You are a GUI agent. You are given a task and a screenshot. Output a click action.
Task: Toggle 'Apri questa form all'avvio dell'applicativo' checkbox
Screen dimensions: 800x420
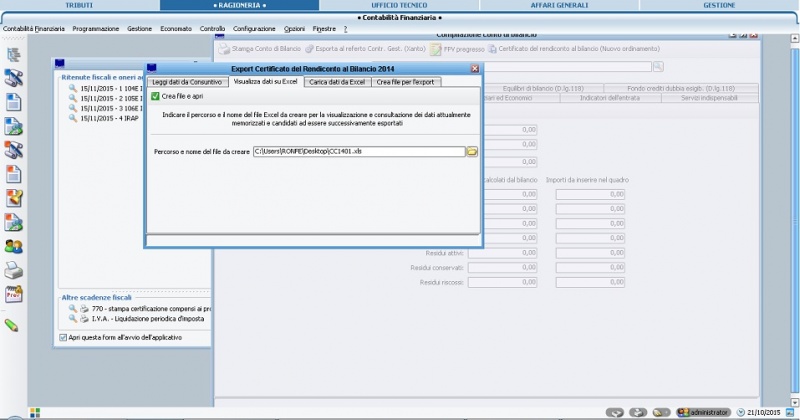pos(65,338)
